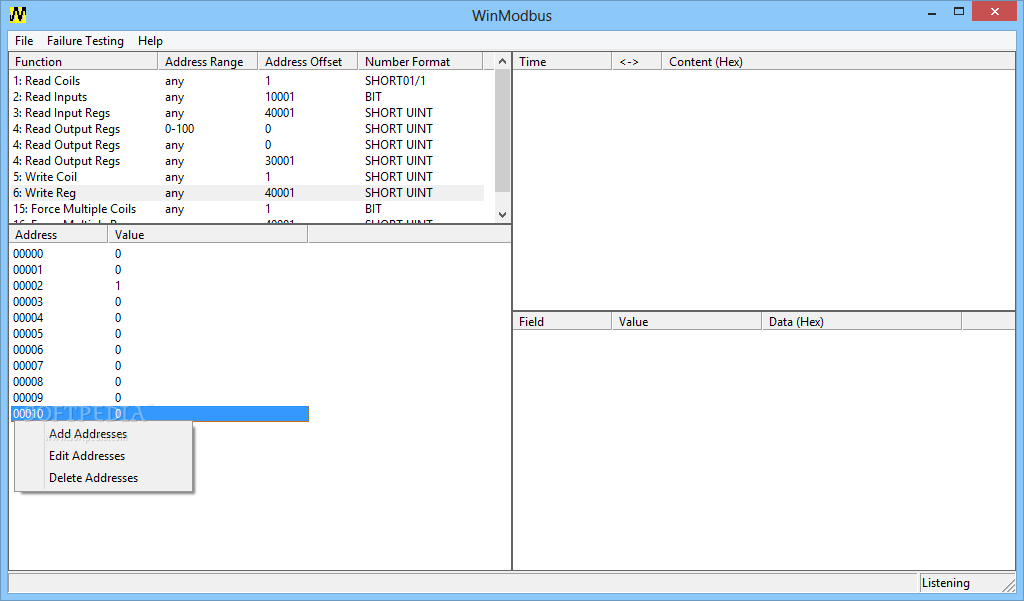Click the Number Format column header
Image resolution: width=1024 pixels, height=601 pixels.
pyautogui.click(x=421, y=61)
